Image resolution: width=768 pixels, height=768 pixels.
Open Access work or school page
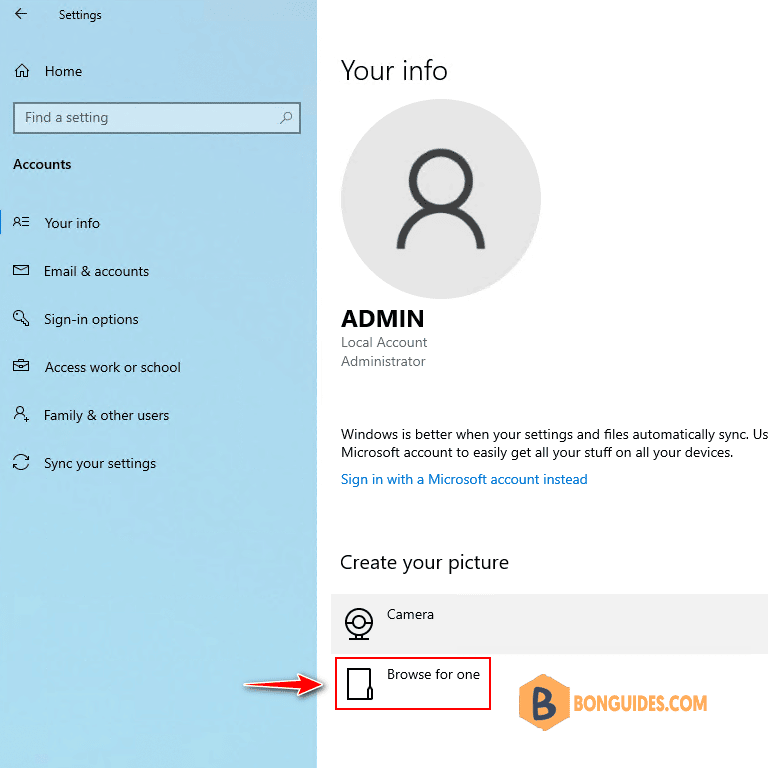point(113,367)
